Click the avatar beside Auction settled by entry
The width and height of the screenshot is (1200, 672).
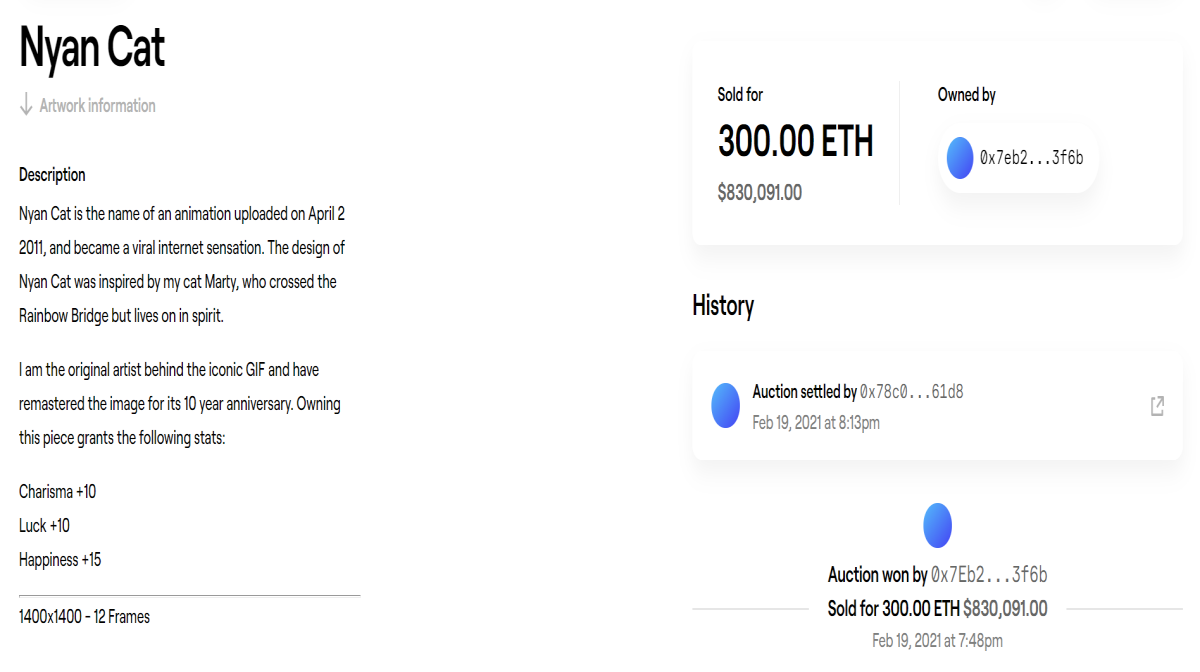pyautogui.click(x=725, y=406)
